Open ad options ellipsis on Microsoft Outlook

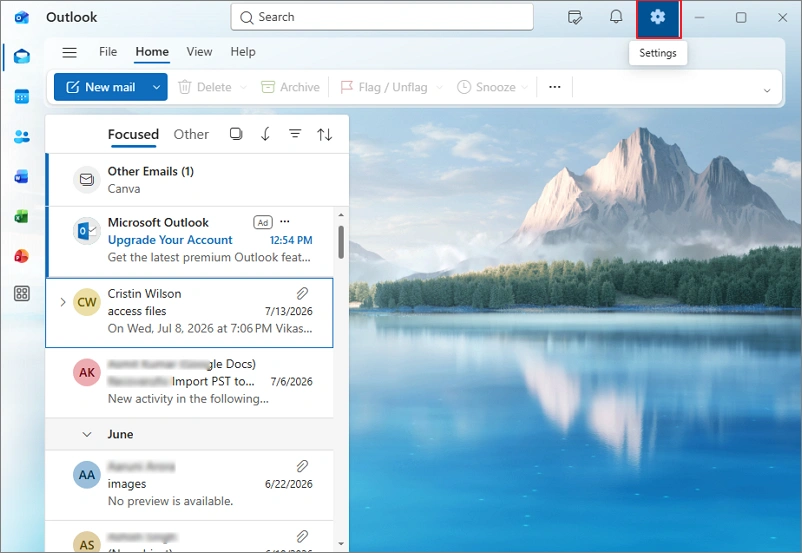[x=285, y=222]
